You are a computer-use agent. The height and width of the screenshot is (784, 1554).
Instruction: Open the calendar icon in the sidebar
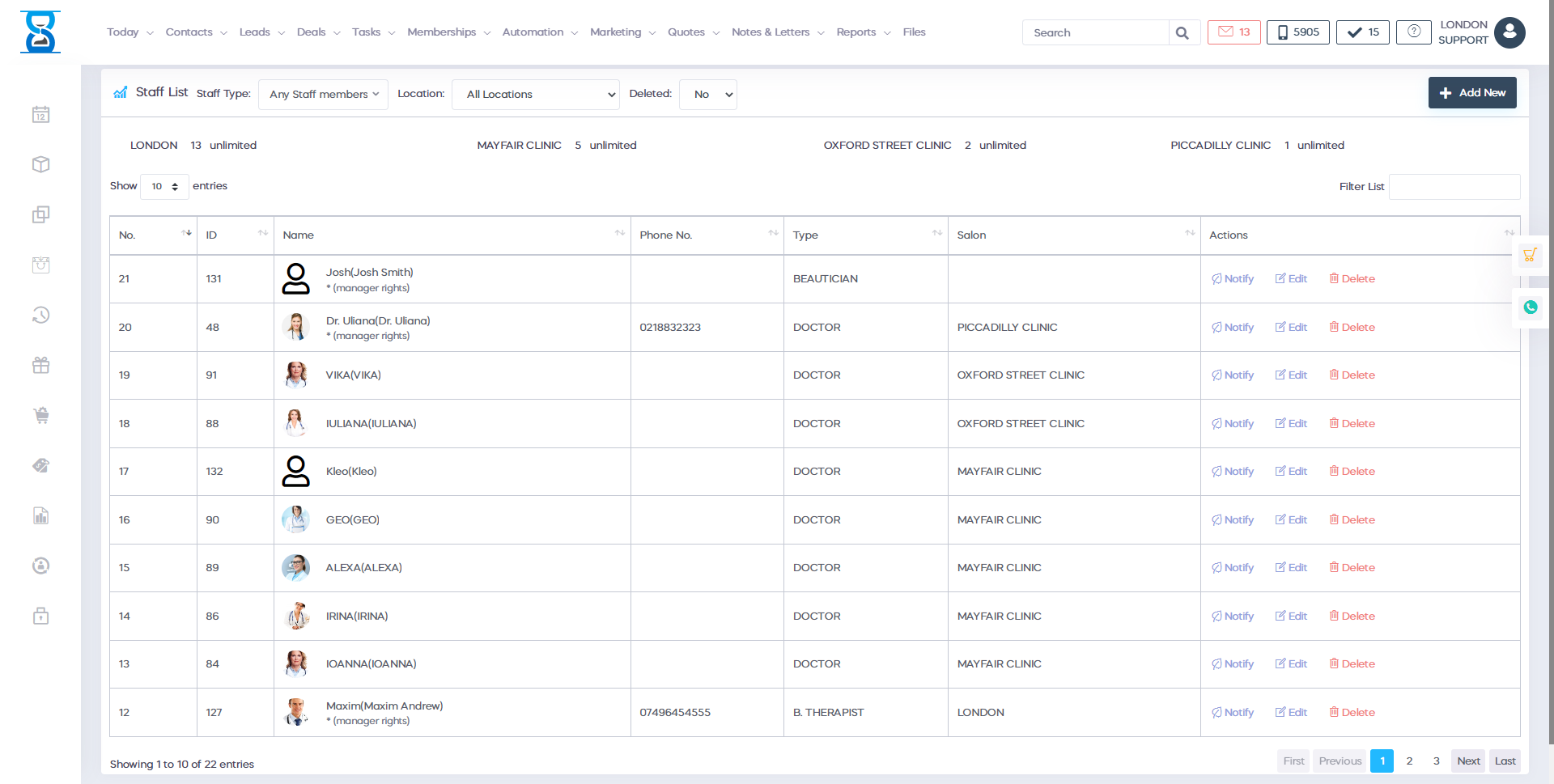pos(41,115)
